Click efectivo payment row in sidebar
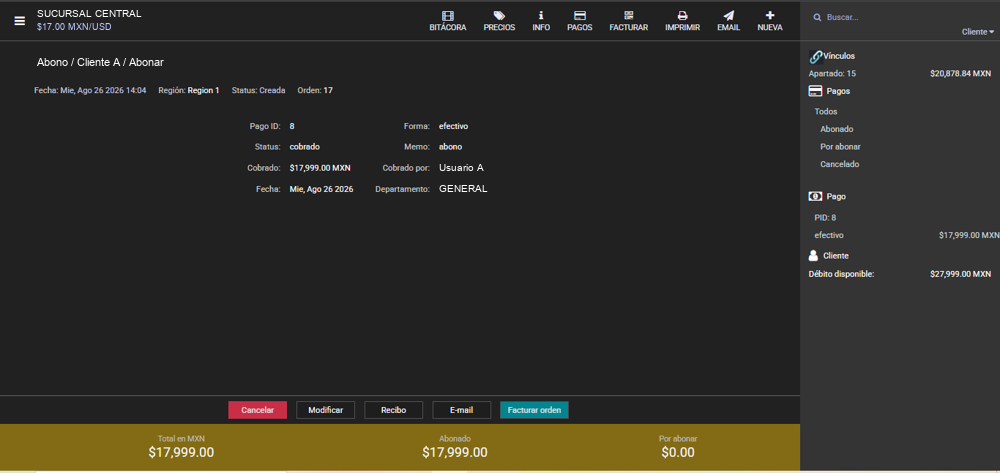Screen dimensions: 1000x473 click(907, 235)
